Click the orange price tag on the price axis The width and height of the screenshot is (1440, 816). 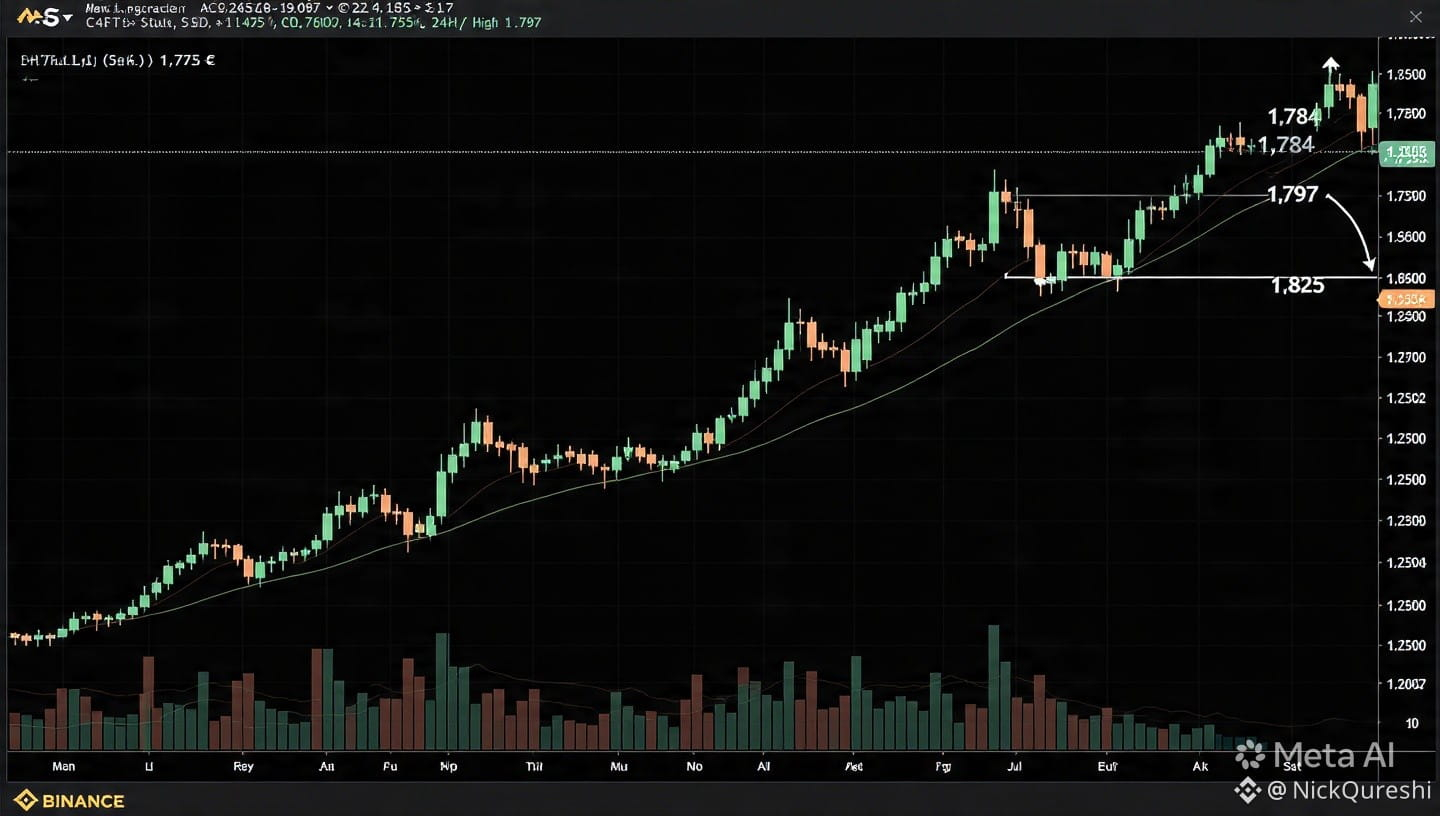click(x=1407, y=298)
